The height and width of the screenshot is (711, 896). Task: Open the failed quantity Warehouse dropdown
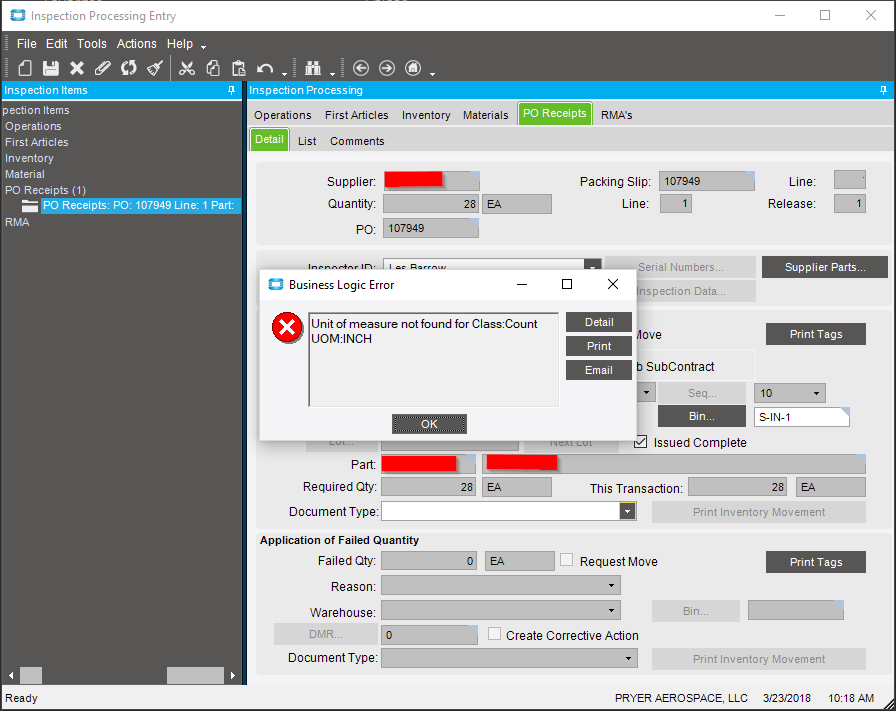tap(611, 610)
